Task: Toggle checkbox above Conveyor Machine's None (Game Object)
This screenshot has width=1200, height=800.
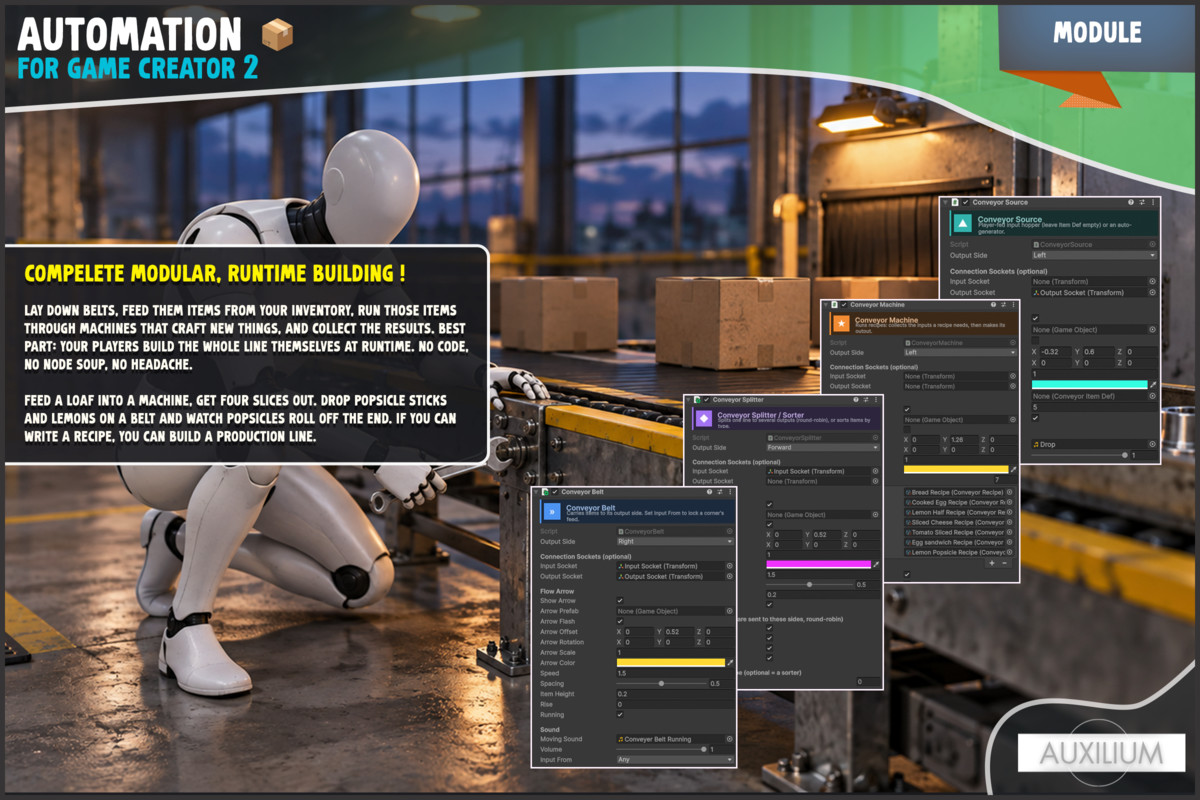Action: (x=907, y=410)
